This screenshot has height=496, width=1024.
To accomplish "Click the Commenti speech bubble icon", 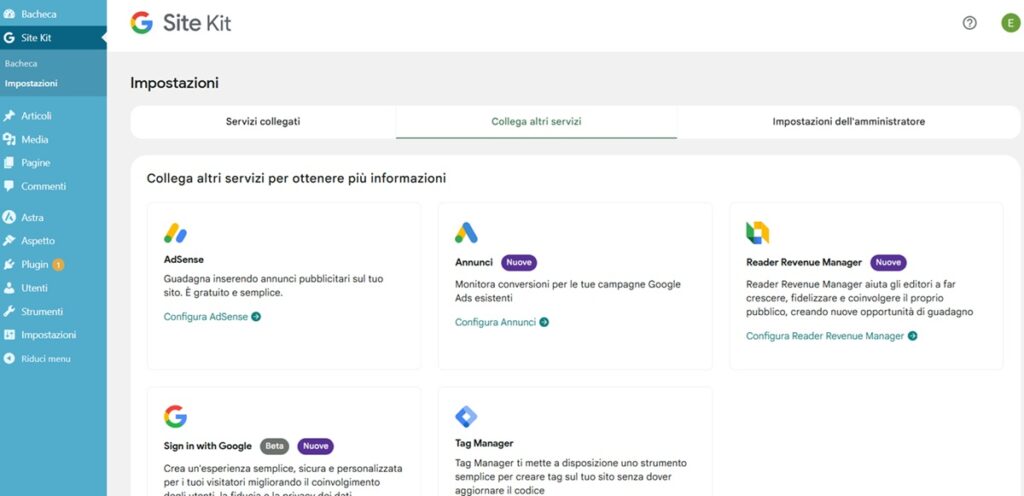I will [x=9, y=187].
